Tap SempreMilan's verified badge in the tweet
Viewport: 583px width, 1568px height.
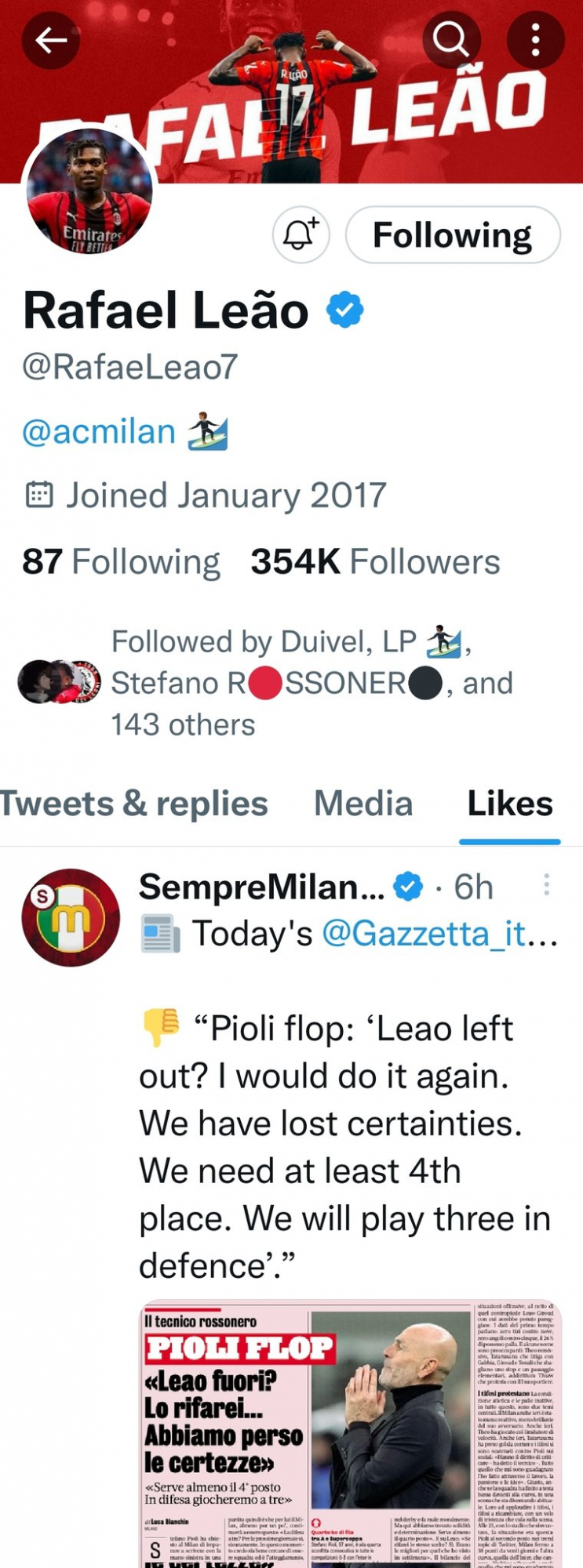(407, 887)
